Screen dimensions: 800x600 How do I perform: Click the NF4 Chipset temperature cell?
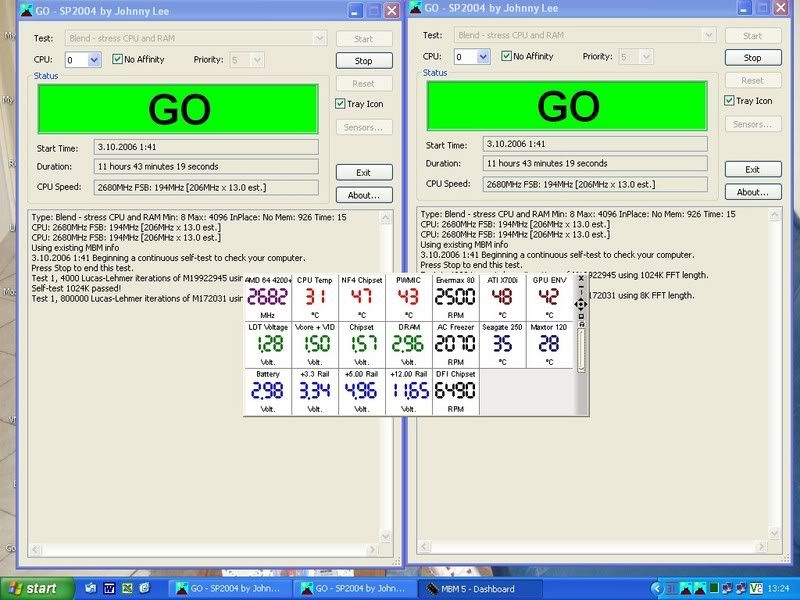pyautogui.click(x=362, y=297)
